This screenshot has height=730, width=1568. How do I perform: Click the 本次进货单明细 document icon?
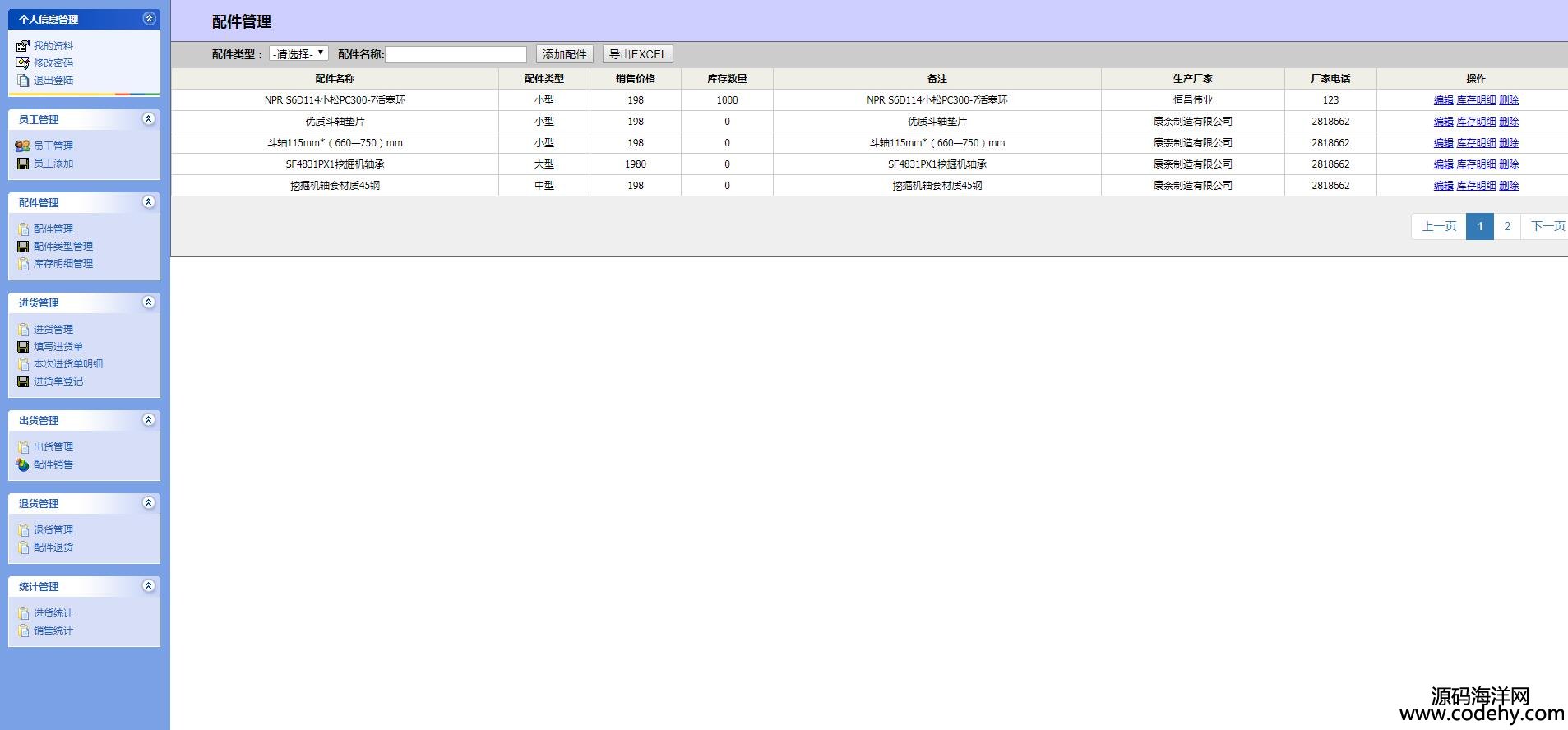pyautogui.click(x=23, y=364)
